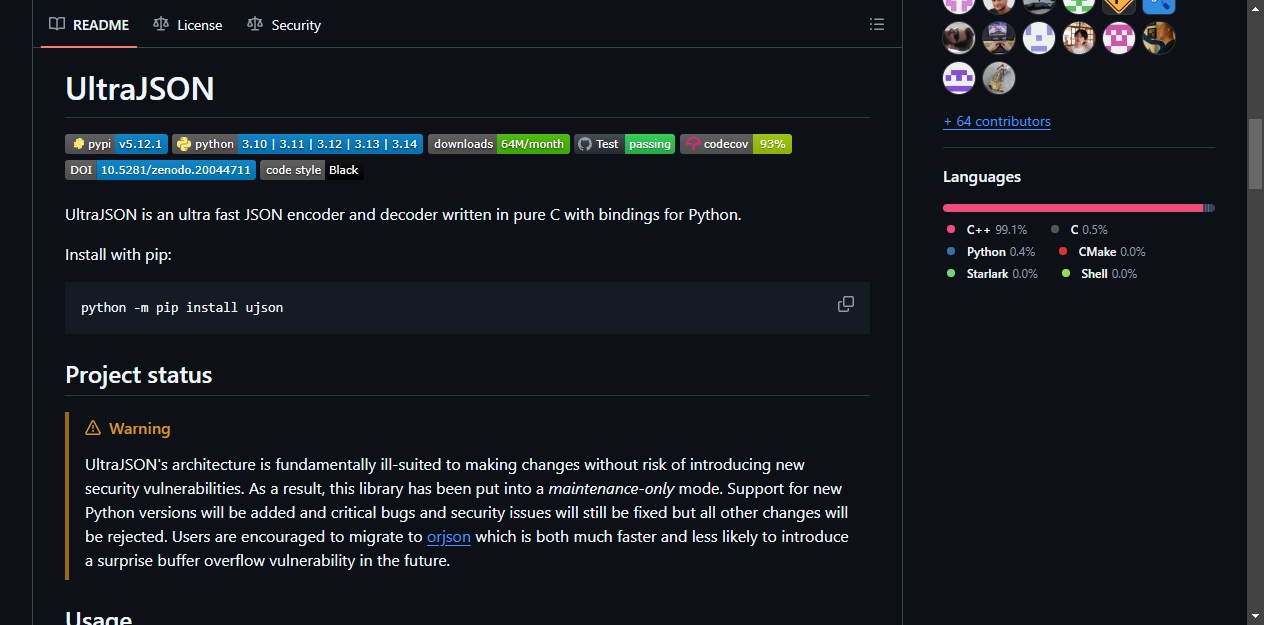Viewport: 1264px width, 625px height.
Task: Copy the pip install command
Action: click(x=846, y=304)
